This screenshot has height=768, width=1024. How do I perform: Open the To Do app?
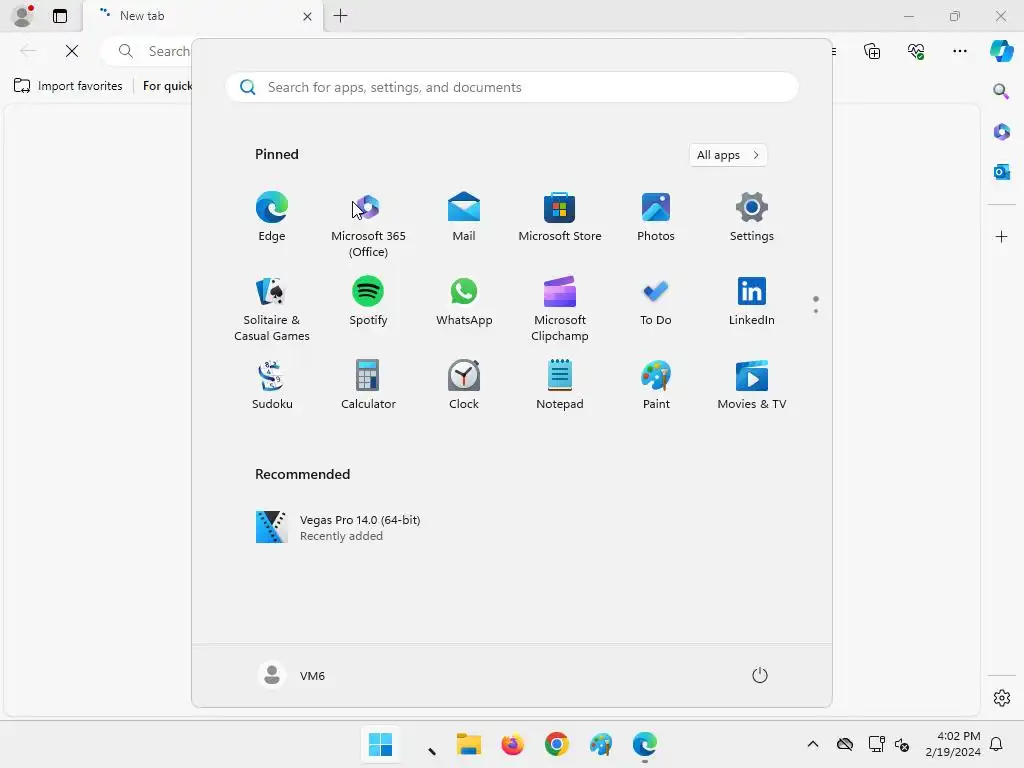click(x=656, y=302)
